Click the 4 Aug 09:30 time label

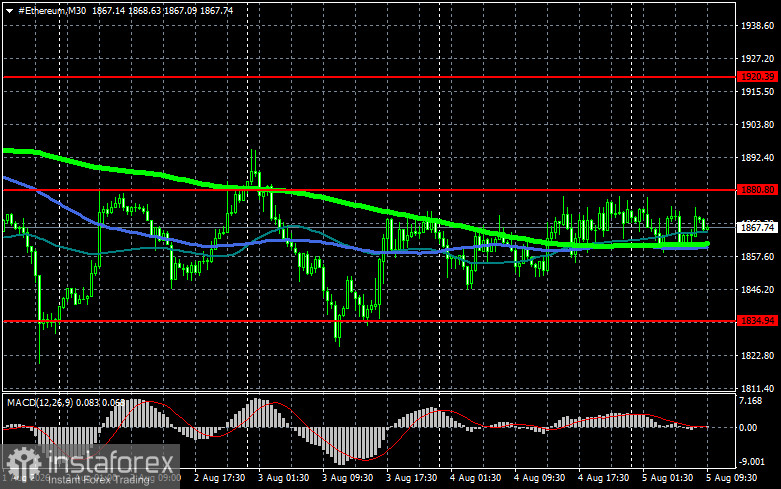click(539, 478)
